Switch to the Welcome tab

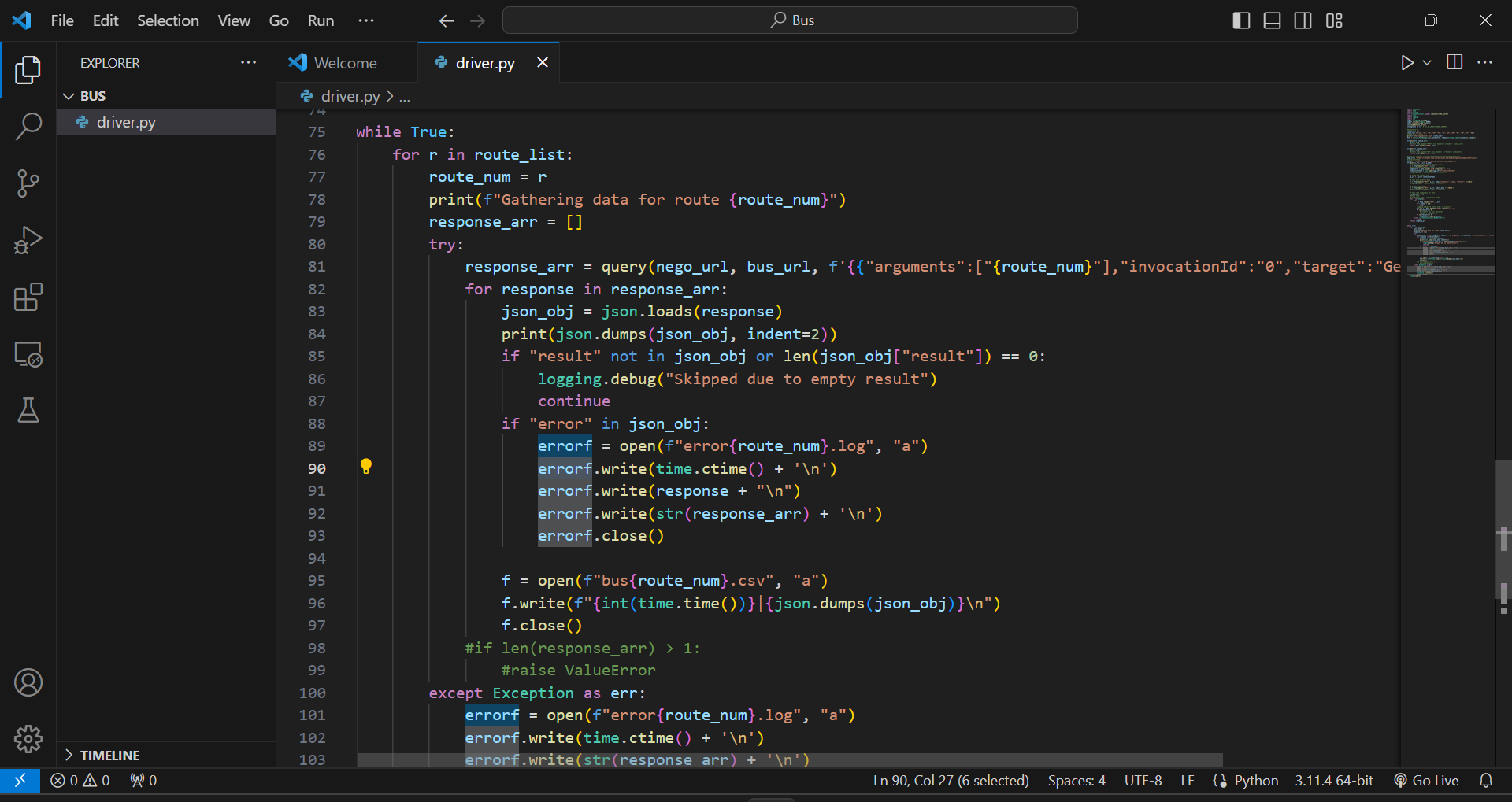(x=346, y=63)
